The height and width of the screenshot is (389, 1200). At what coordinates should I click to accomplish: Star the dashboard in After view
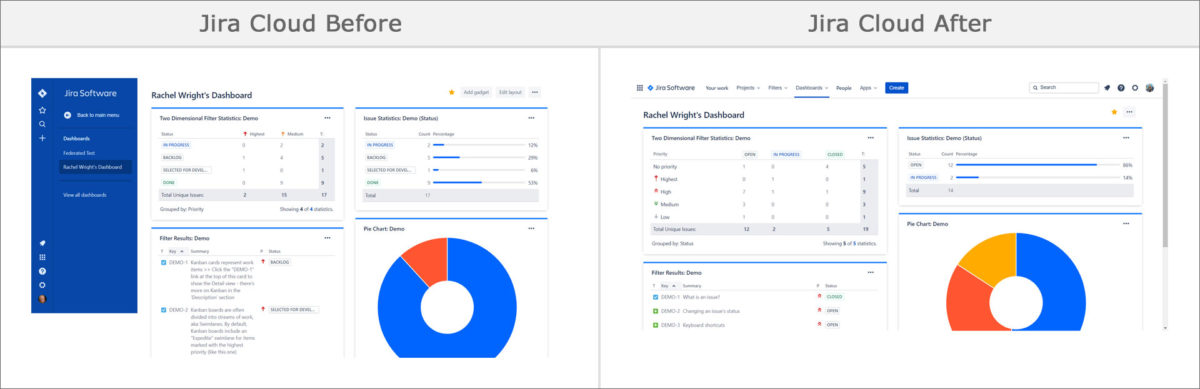click(1115, 112)
